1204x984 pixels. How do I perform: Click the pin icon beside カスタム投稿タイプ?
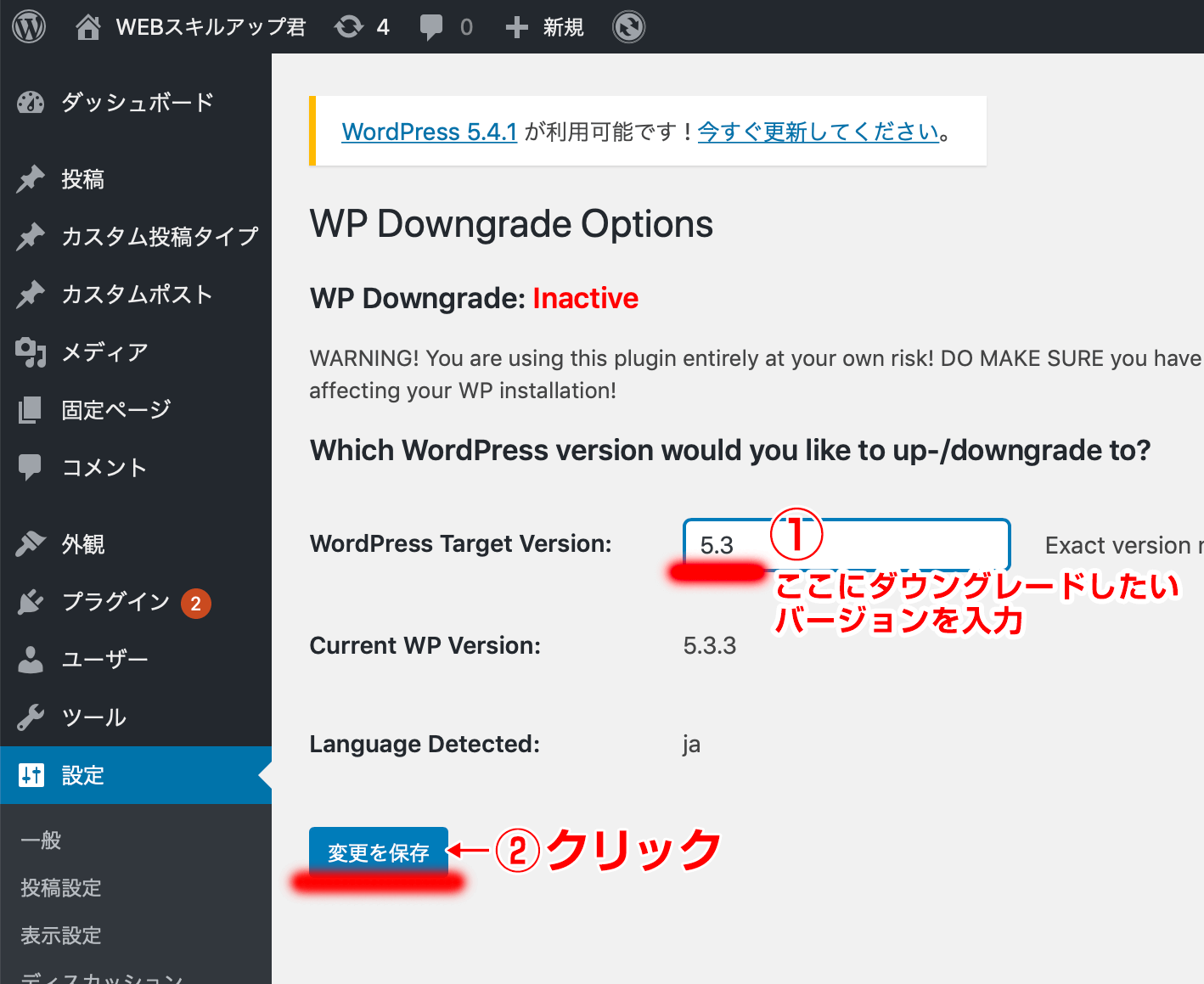pyautogui.click(x=31, y=237)
